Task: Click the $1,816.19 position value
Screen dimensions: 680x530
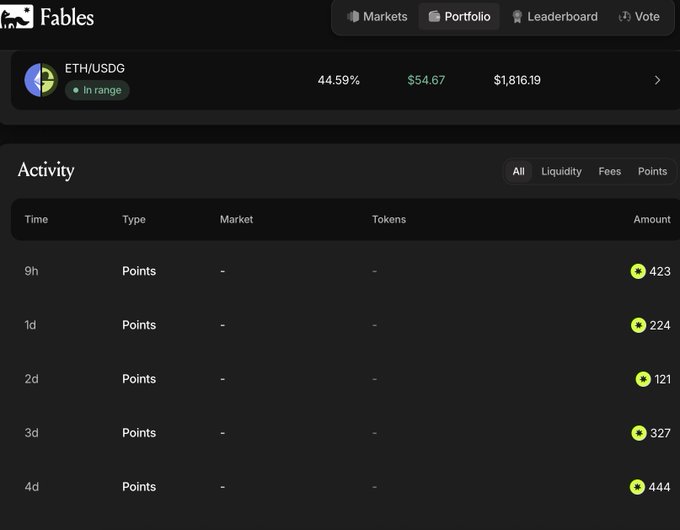Action: click(517, 80)
